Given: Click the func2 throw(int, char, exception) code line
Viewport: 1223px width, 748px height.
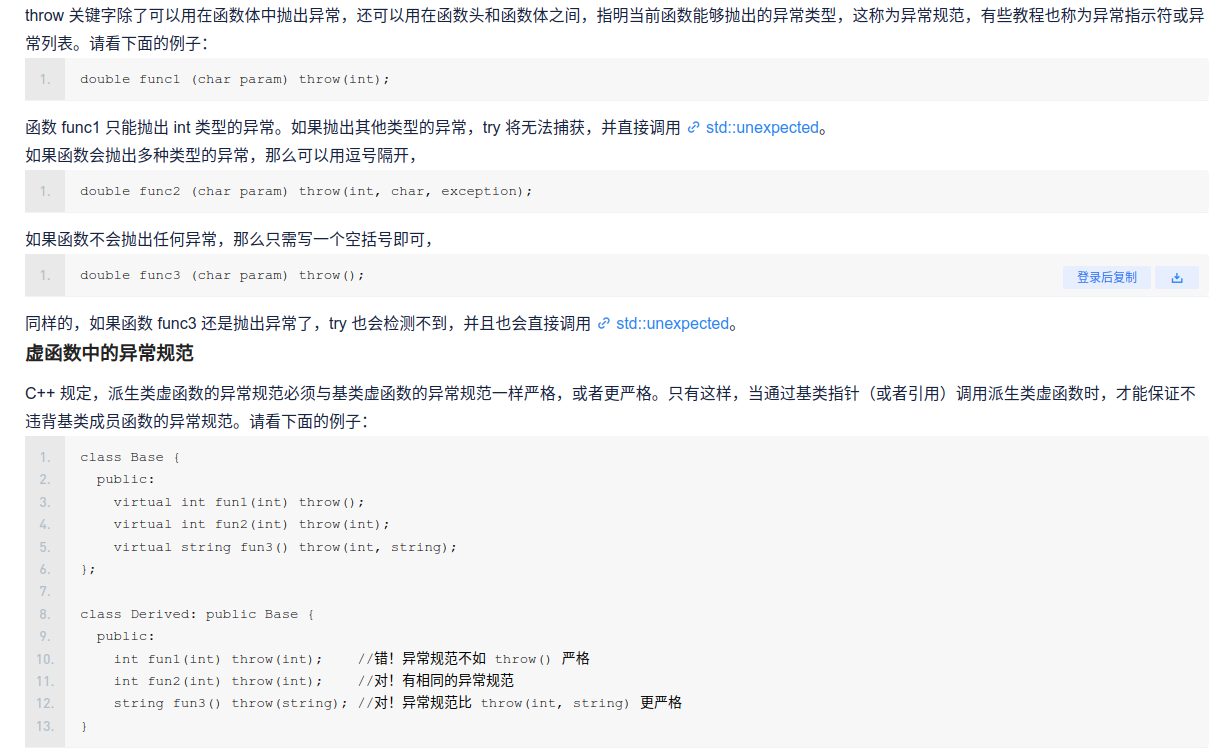Looking at the screenshot, I should click(306, 191).
